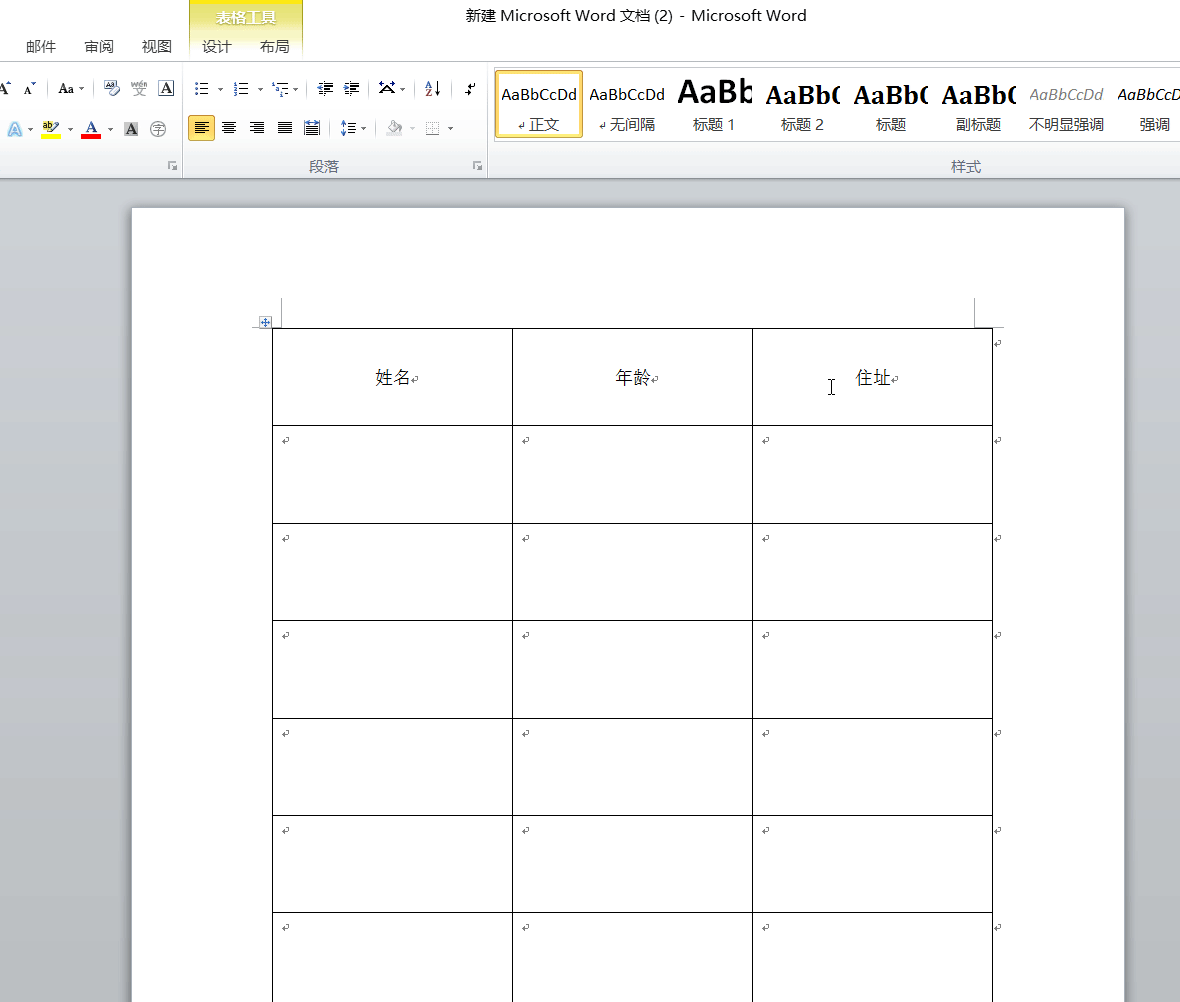This screenshot has width=1180, height=1002.
Task: Open the 设计 table tools tab
Action: click(217, 47)
